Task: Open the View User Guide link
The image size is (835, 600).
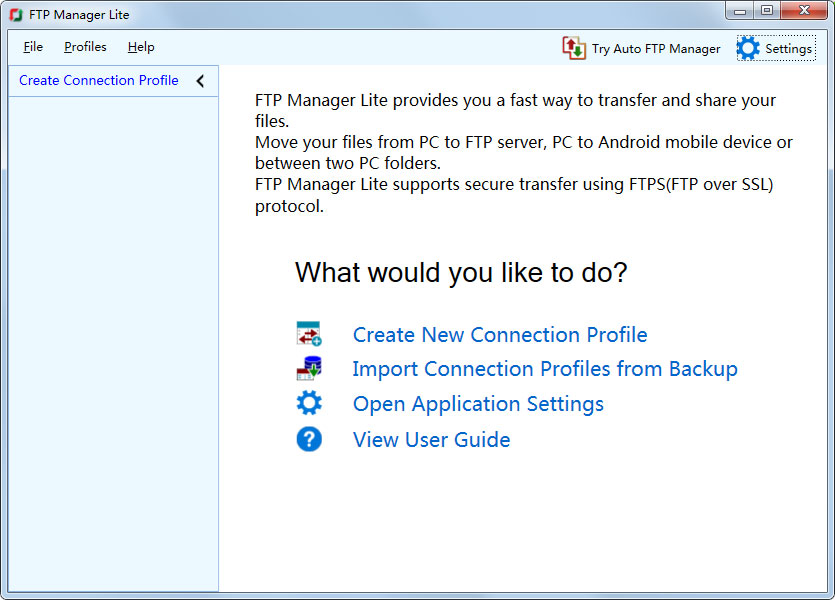Action: (x=431, y=439)
